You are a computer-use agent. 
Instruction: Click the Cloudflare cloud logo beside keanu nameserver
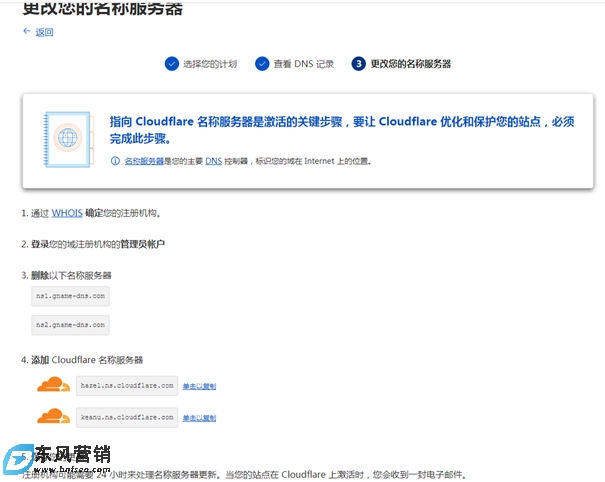pyautogui.click(x=54, y=416)
